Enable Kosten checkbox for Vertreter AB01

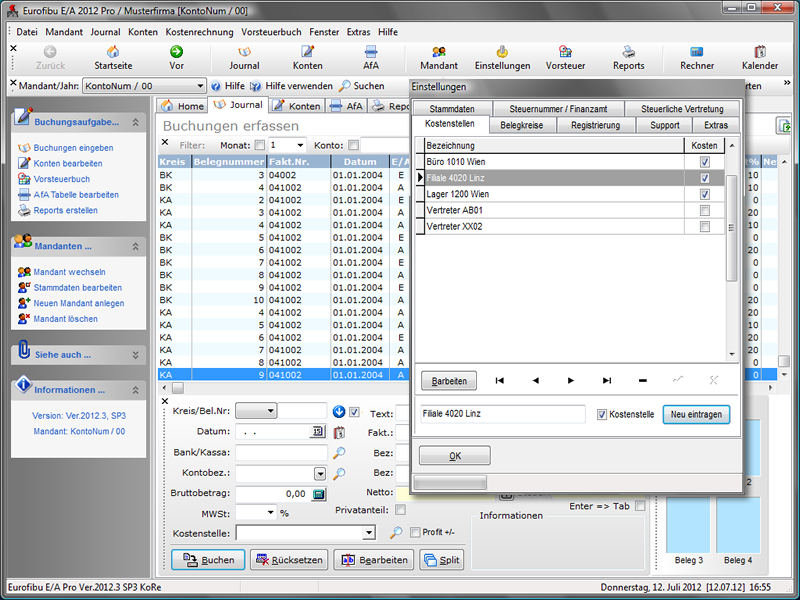point(705,210)
